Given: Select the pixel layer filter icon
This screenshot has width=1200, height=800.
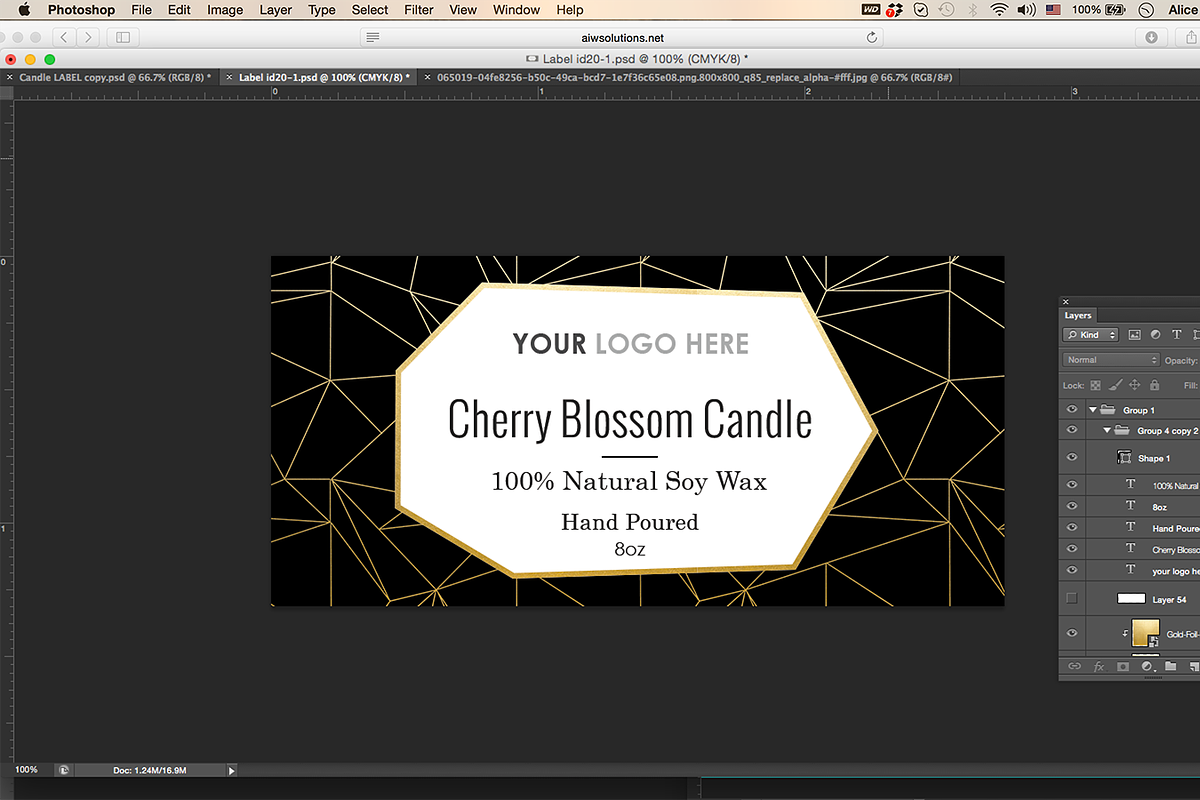Looking at the screenshot, I should (x=1134, y=335).
